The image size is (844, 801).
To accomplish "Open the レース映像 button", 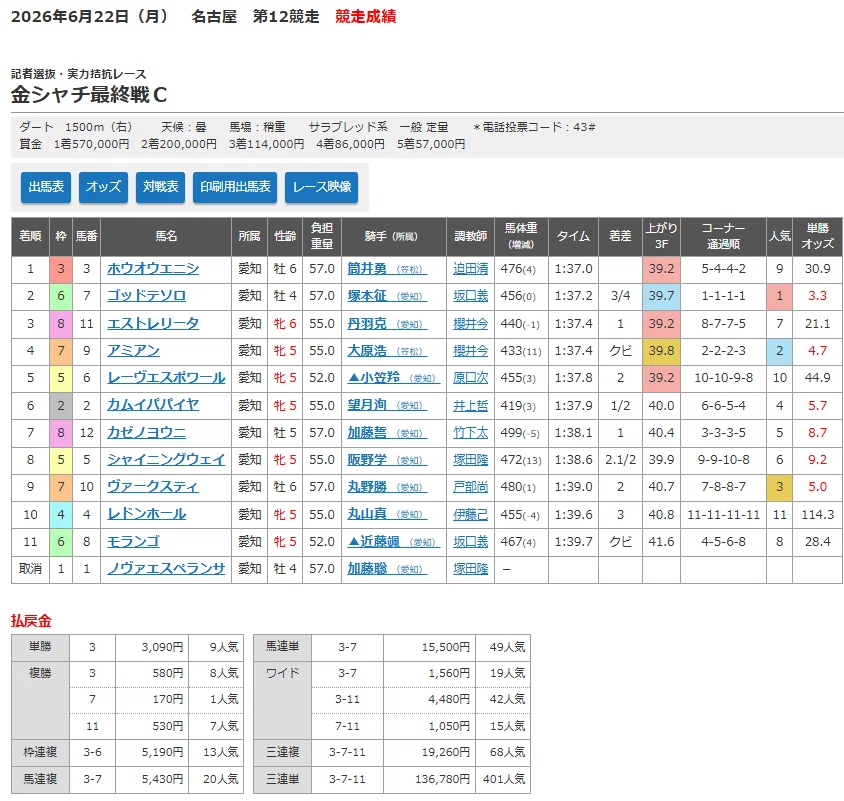I will (321, 187).
